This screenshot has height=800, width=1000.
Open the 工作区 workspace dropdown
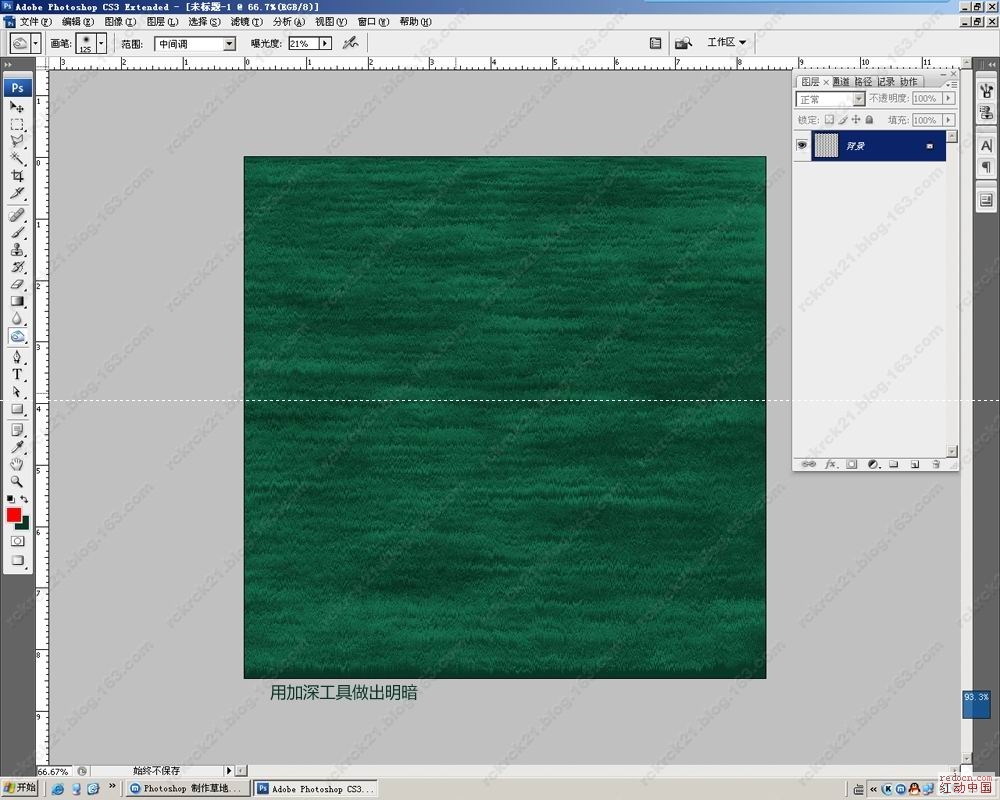(726, 42)
